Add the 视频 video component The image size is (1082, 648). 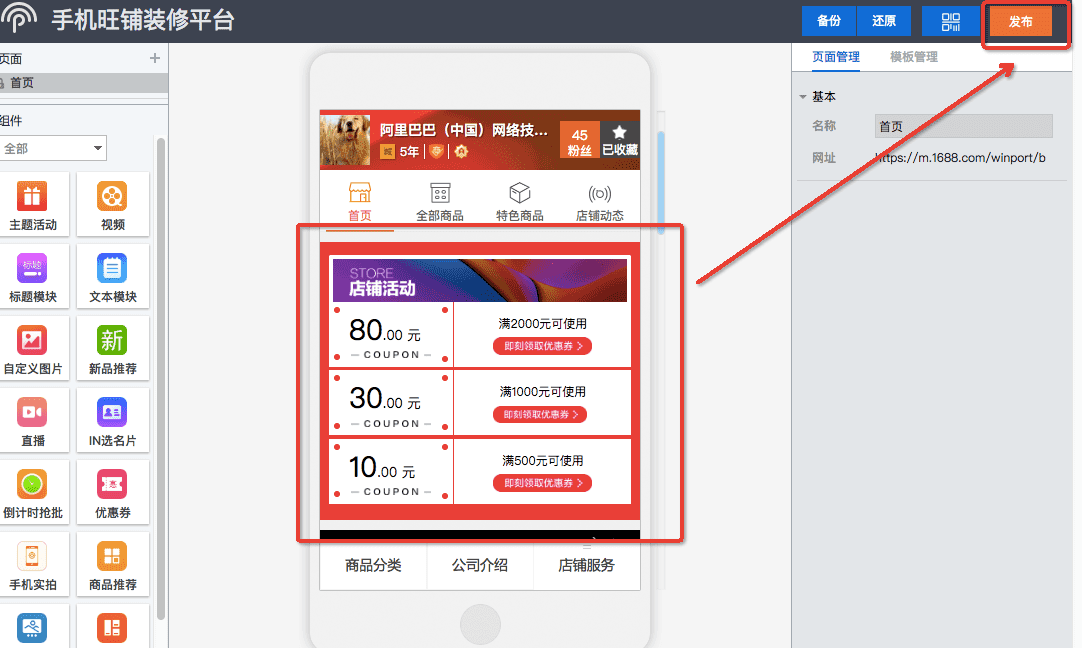pos(112,204)
